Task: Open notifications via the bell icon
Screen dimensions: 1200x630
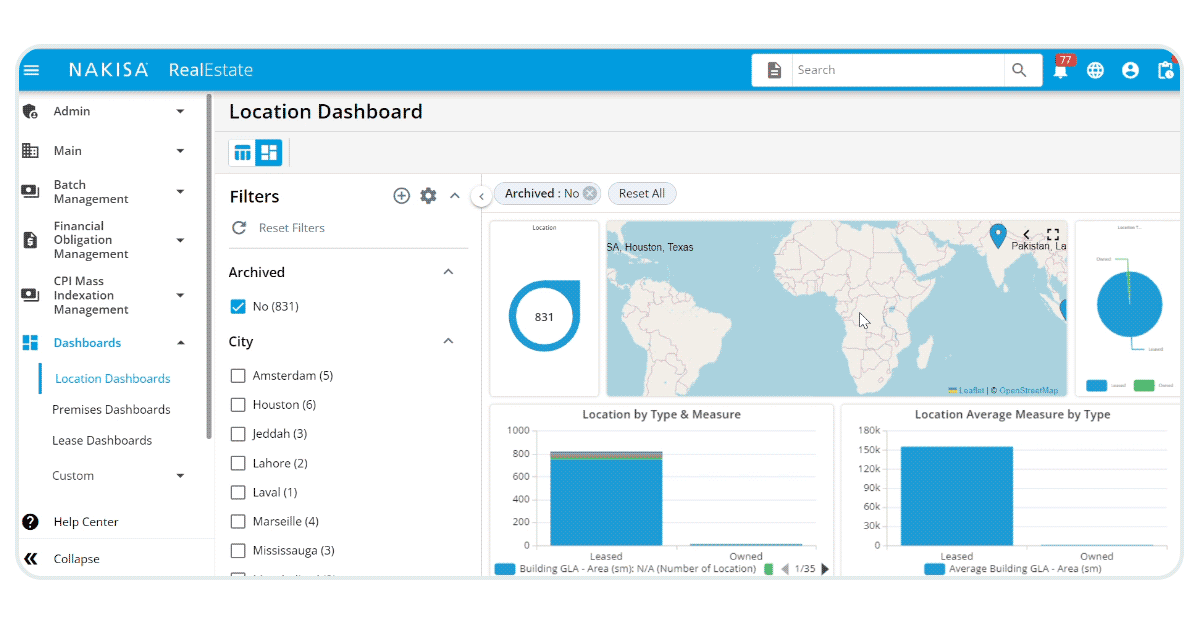Action: [x=1061, y=70]
